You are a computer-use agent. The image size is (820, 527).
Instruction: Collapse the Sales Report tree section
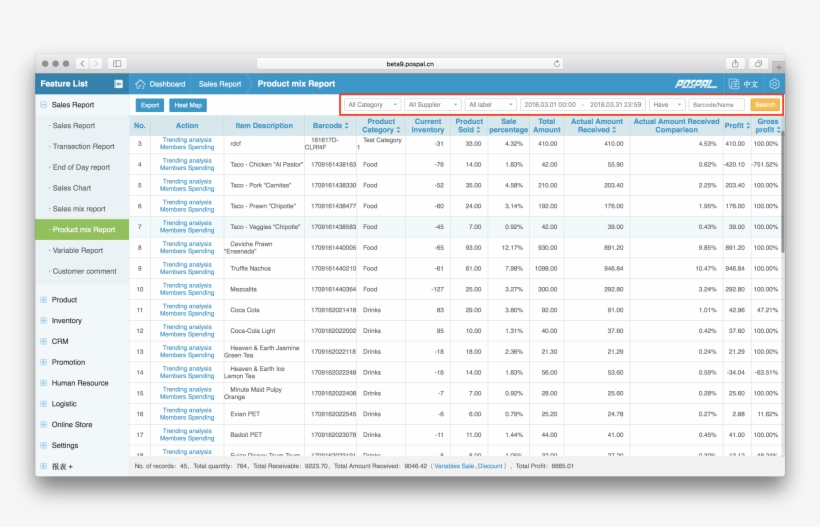43,105
